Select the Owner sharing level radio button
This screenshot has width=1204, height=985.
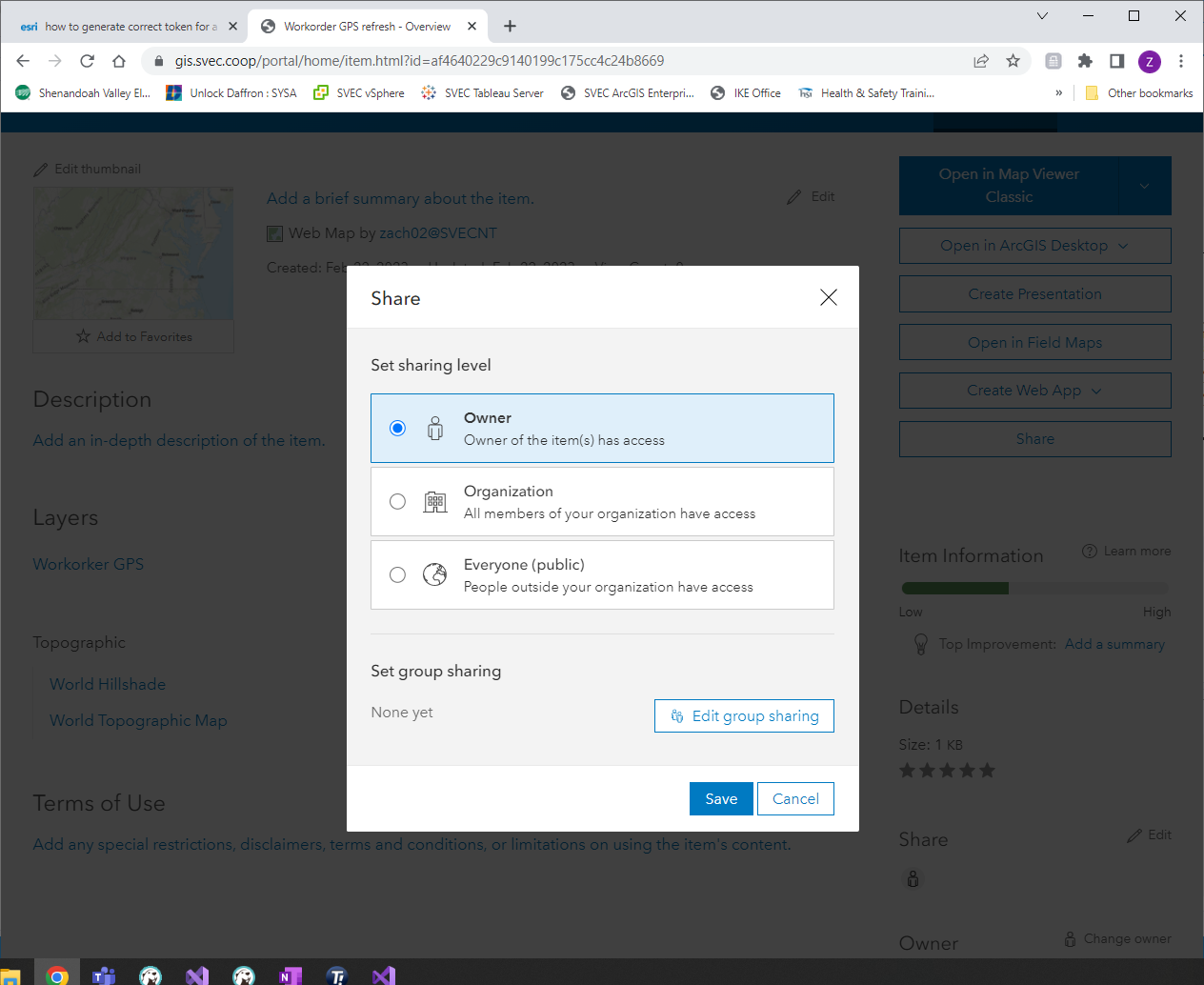[397, 428]
